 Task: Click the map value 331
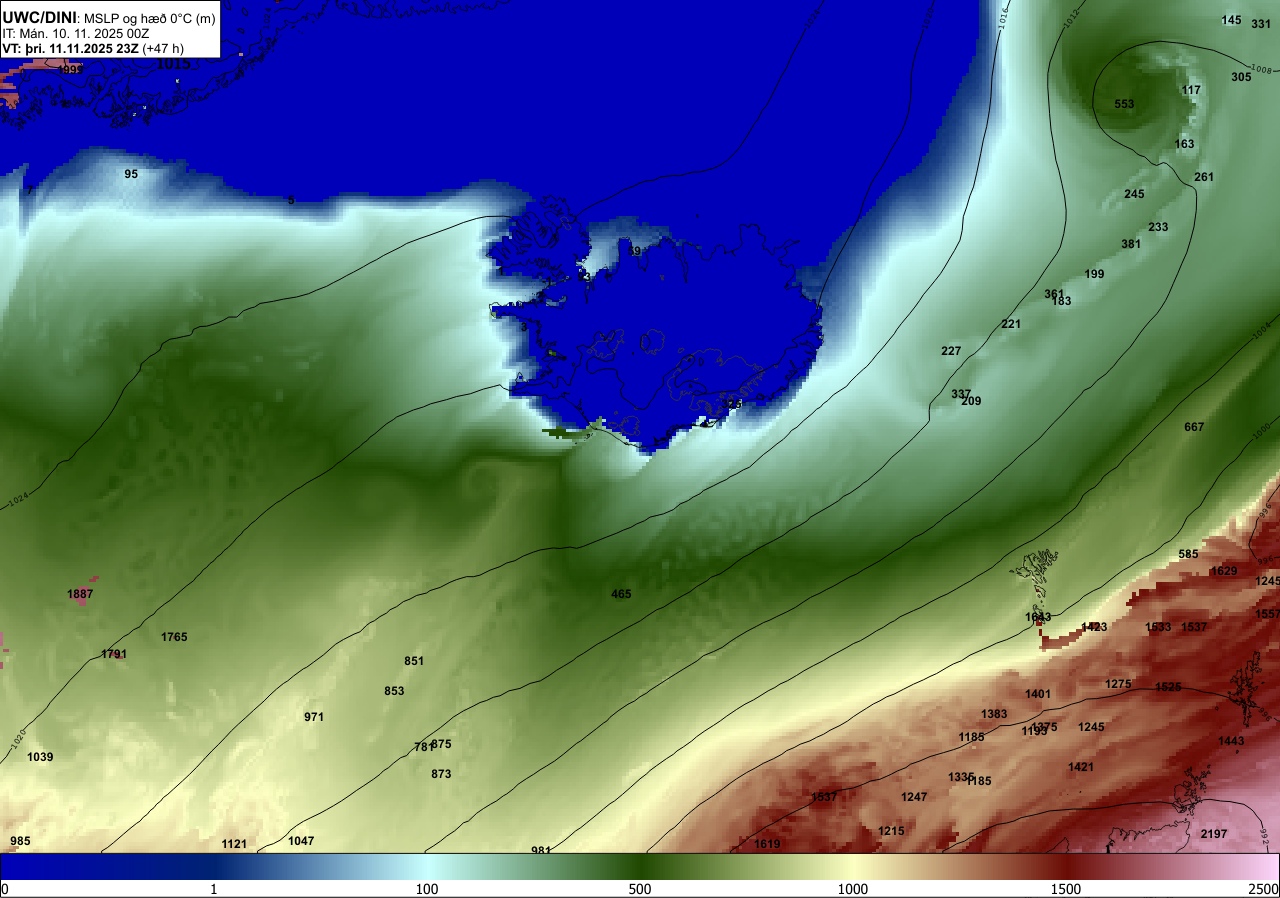[x=1261, y=24]
